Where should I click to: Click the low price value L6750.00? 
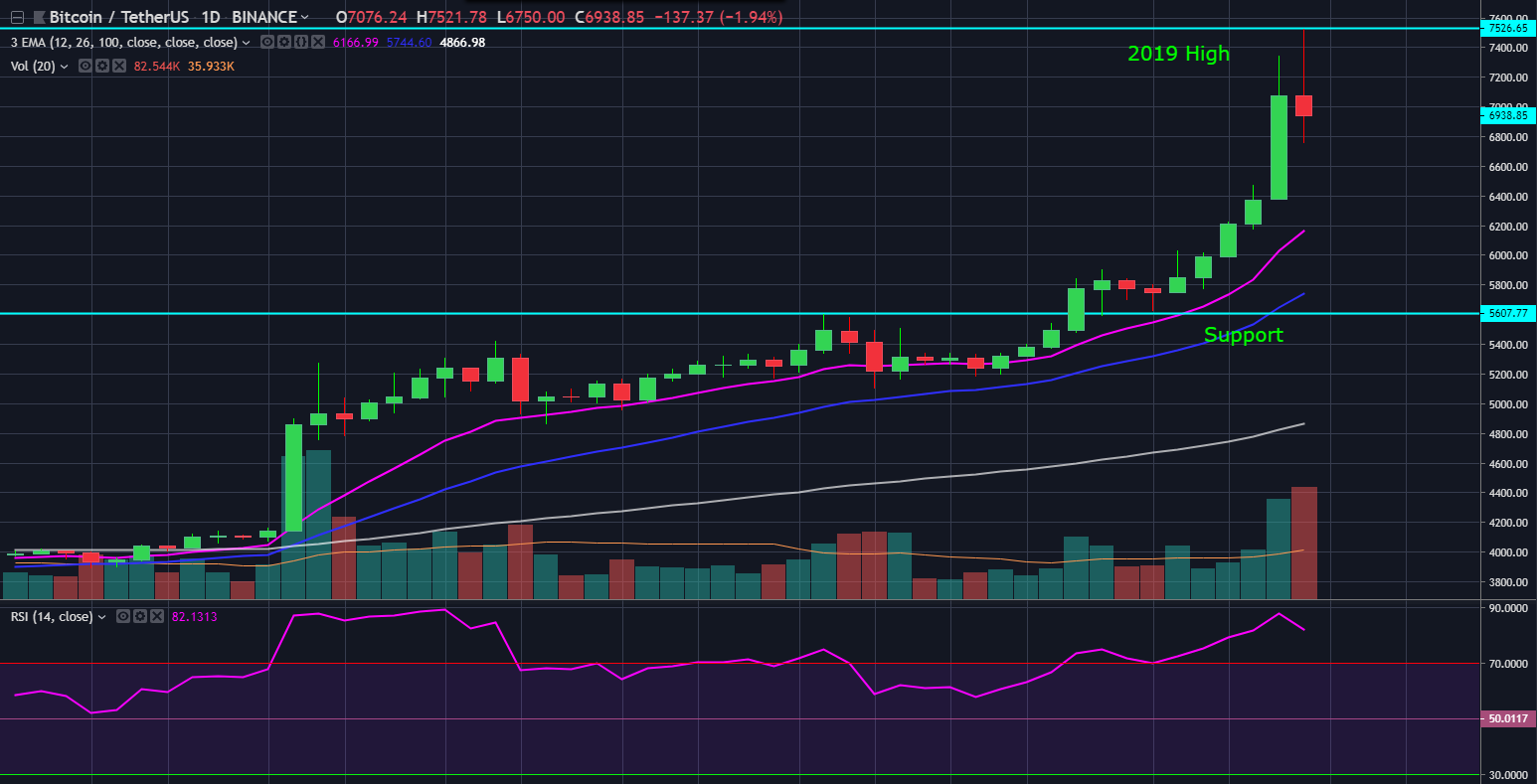coord(530,17)
